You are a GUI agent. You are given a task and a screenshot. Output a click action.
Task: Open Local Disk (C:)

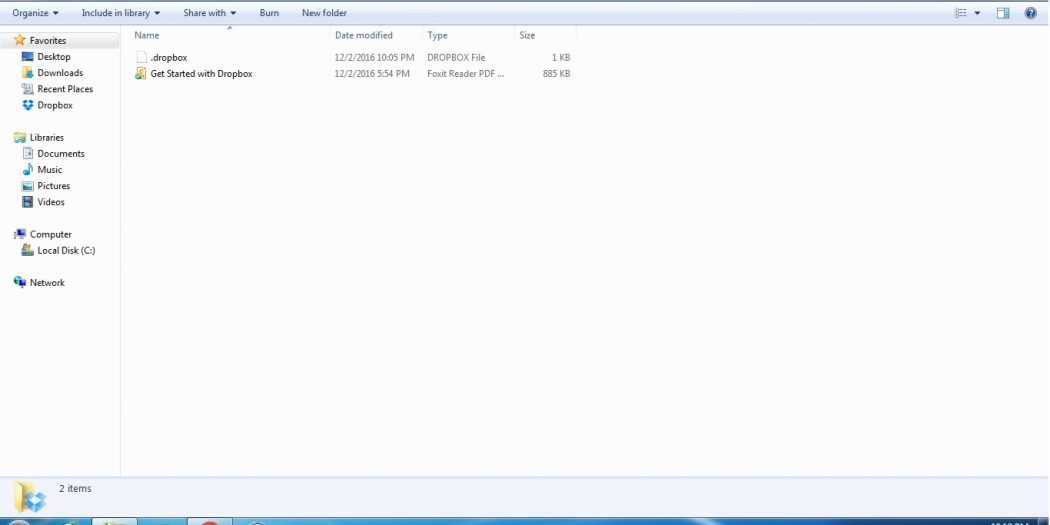[58, 250]
